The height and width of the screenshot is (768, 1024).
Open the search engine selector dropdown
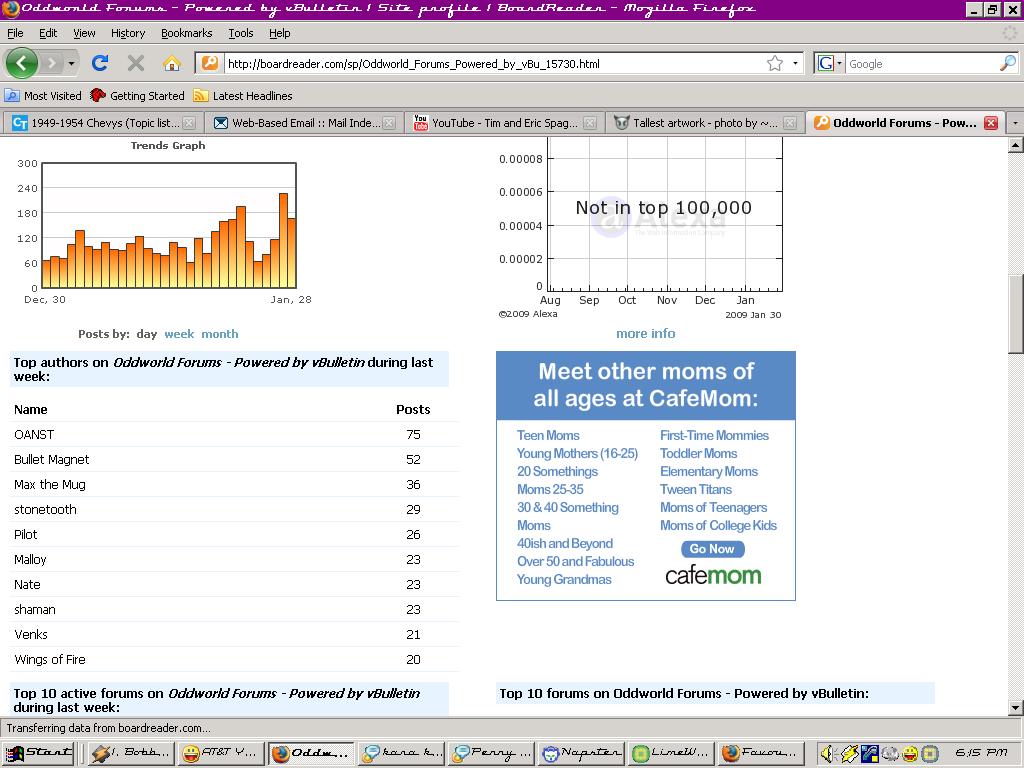click(829, 63)
